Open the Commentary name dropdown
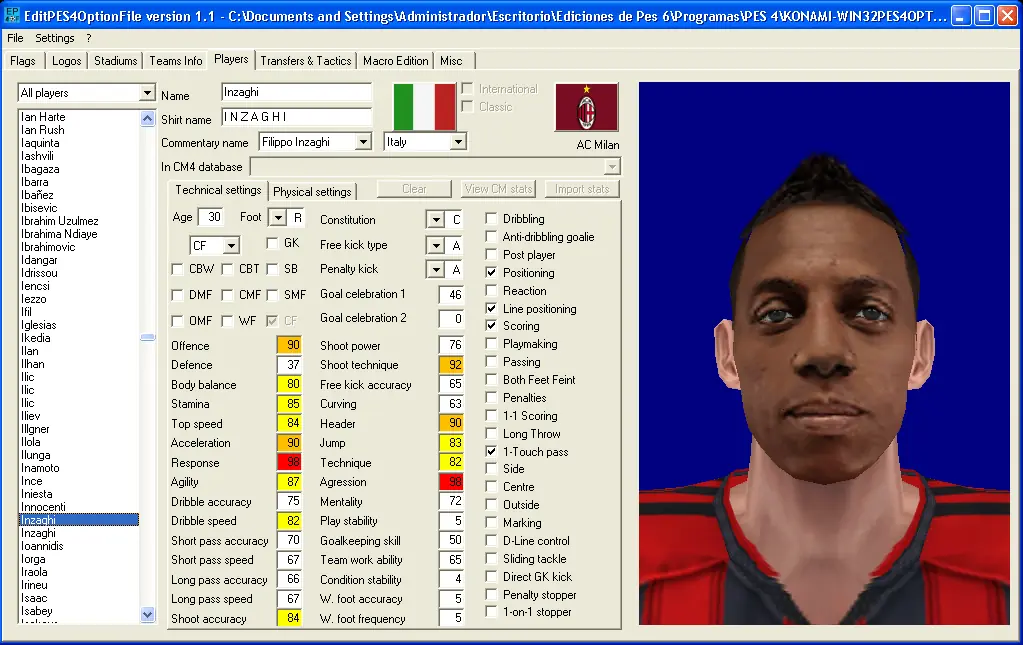The width and height of the screenshot is (1023, 645). click(363, 142)
